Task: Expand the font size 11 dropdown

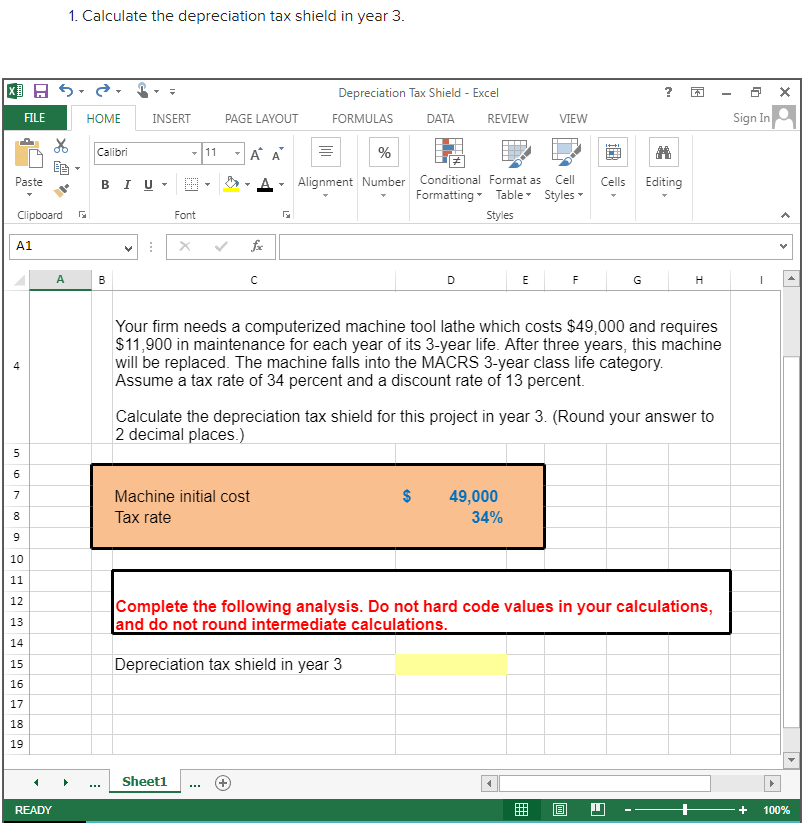Action: (x=237, y=153)
